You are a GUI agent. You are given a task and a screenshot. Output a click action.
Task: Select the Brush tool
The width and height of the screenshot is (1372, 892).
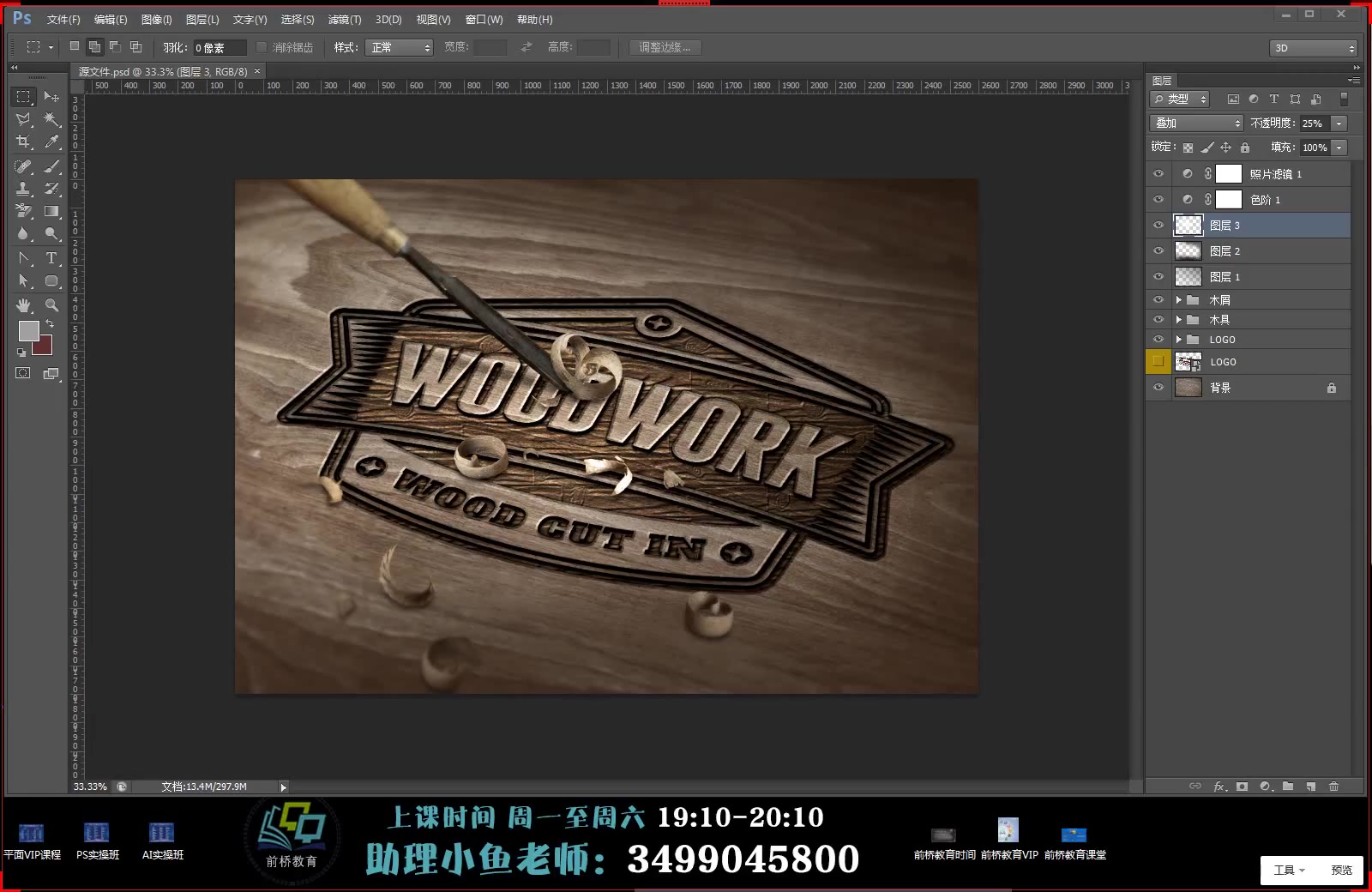coord(51,166)
